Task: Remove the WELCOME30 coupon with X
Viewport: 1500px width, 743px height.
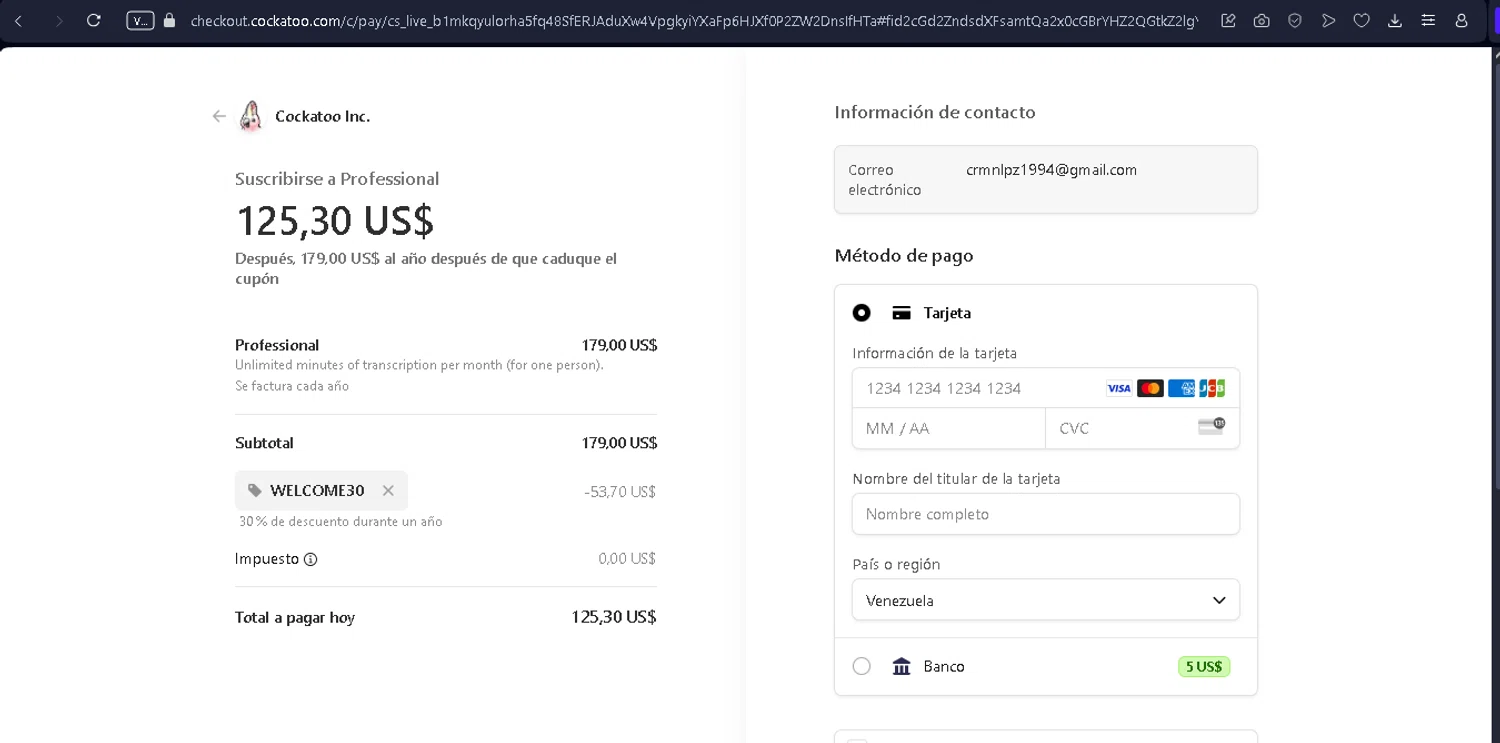Action: click(x=388, y=490)
